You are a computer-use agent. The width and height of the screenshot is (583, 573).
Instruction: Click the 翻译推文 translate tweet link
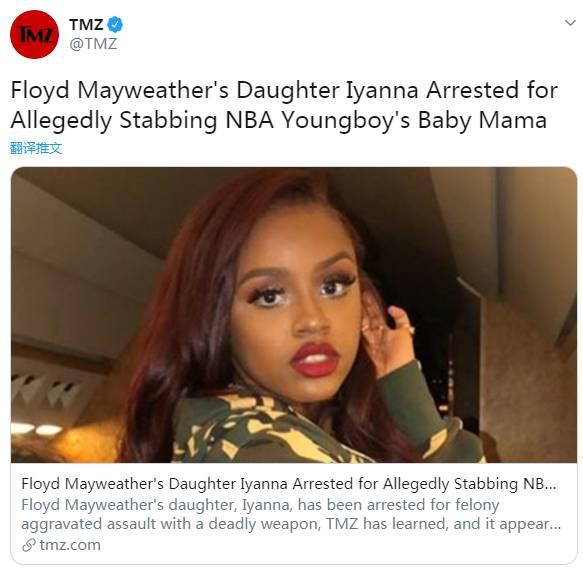point(36,148)
